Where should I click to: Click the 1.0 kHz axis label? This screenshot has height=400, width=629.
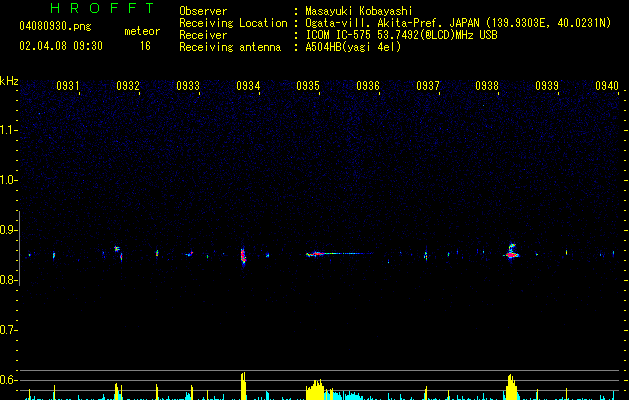[8, 180]
